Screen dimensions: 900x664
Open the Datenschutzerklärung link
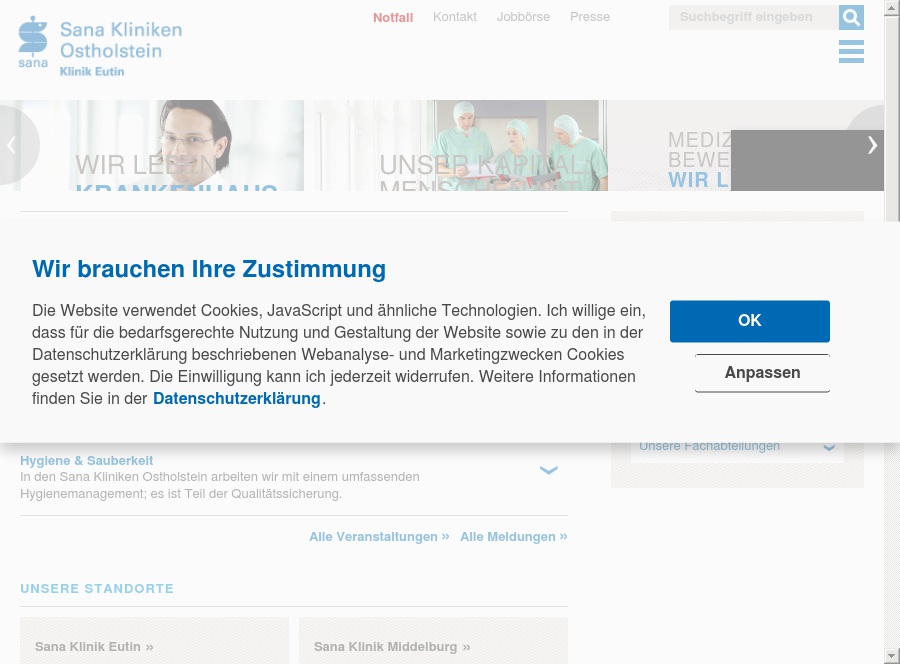[236, 399]
